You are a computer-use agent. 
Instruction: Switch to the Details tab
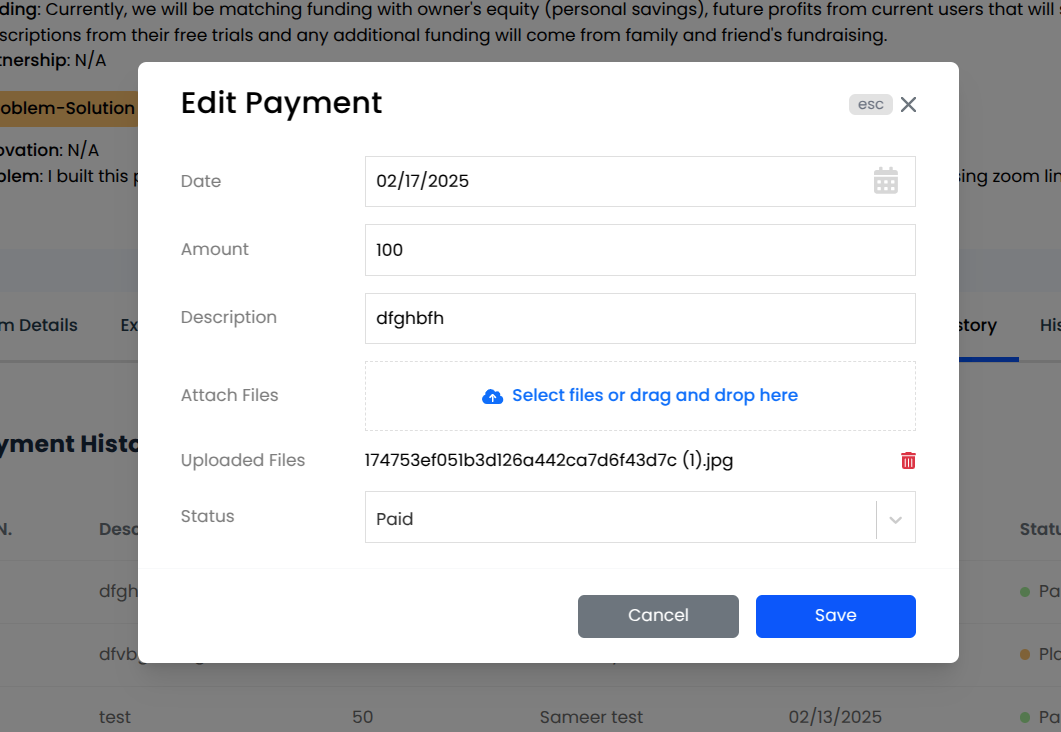[x=40, y=325]
